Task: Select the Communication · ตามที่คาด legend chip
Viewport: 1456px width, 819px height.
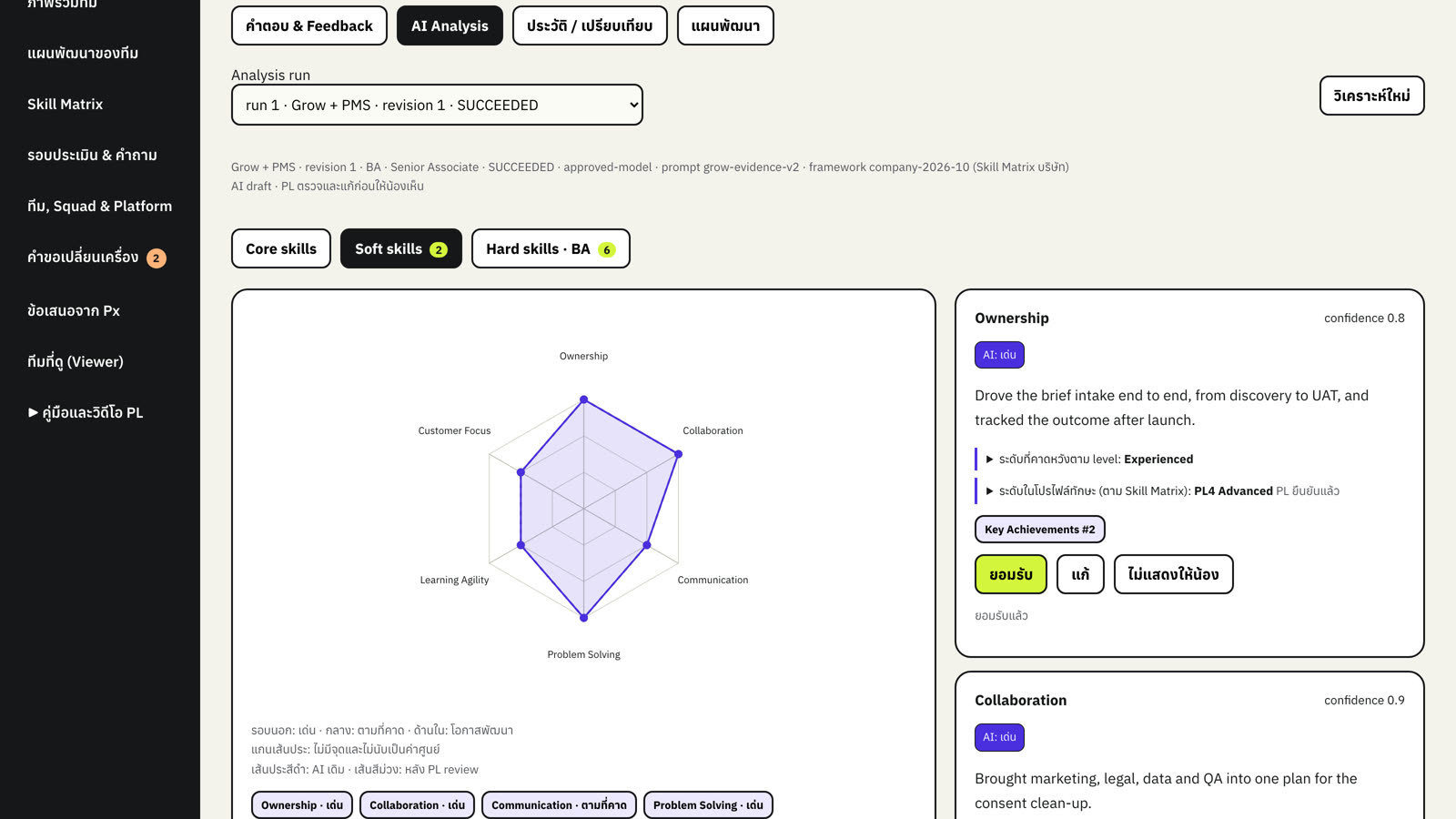Action: click(x=559, y=805)
